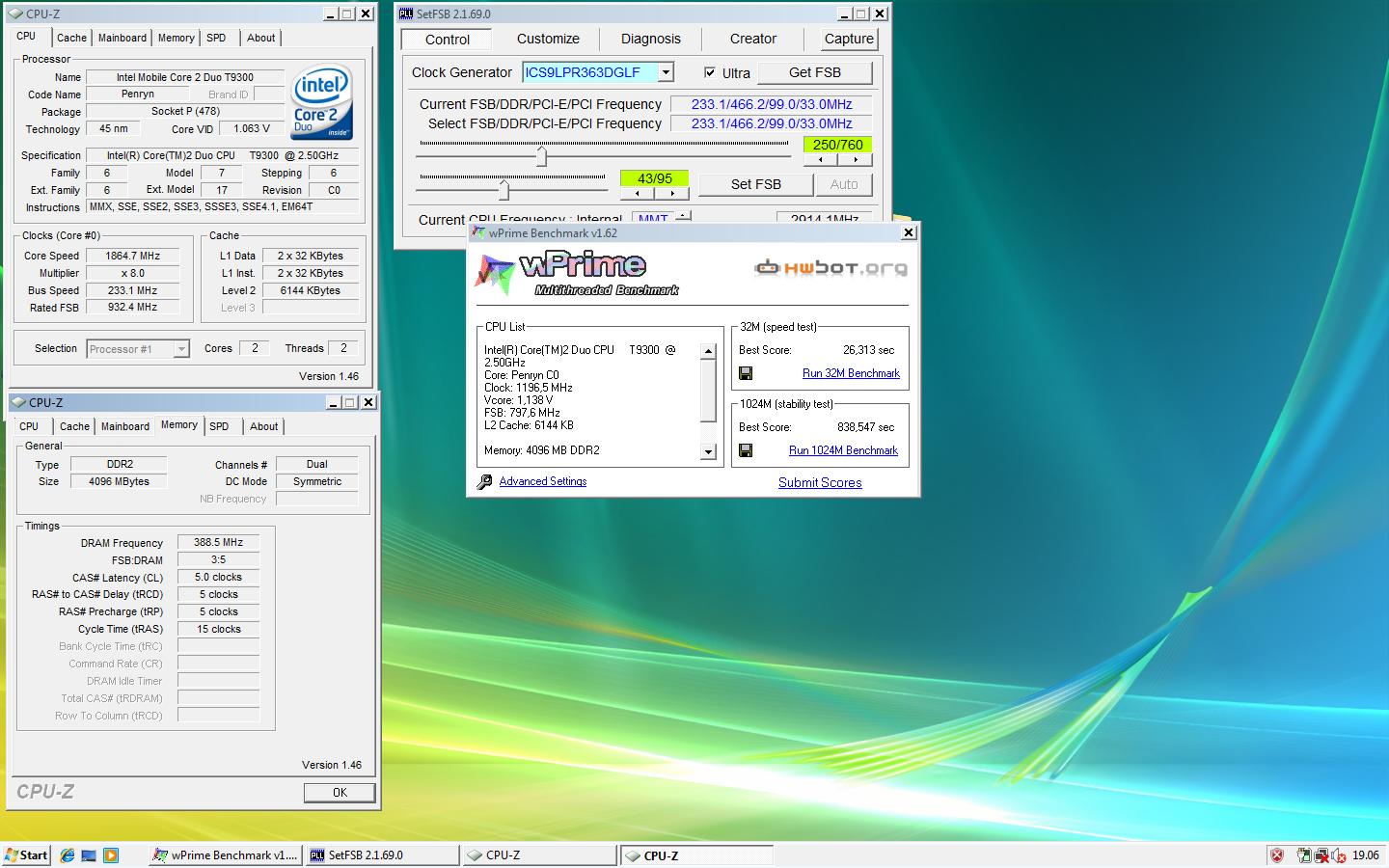Click the Current FSB/DDR/PCI-E/PCI Frequency field
The width and height of the screenshot is (1389, 868).
point(772,104)
